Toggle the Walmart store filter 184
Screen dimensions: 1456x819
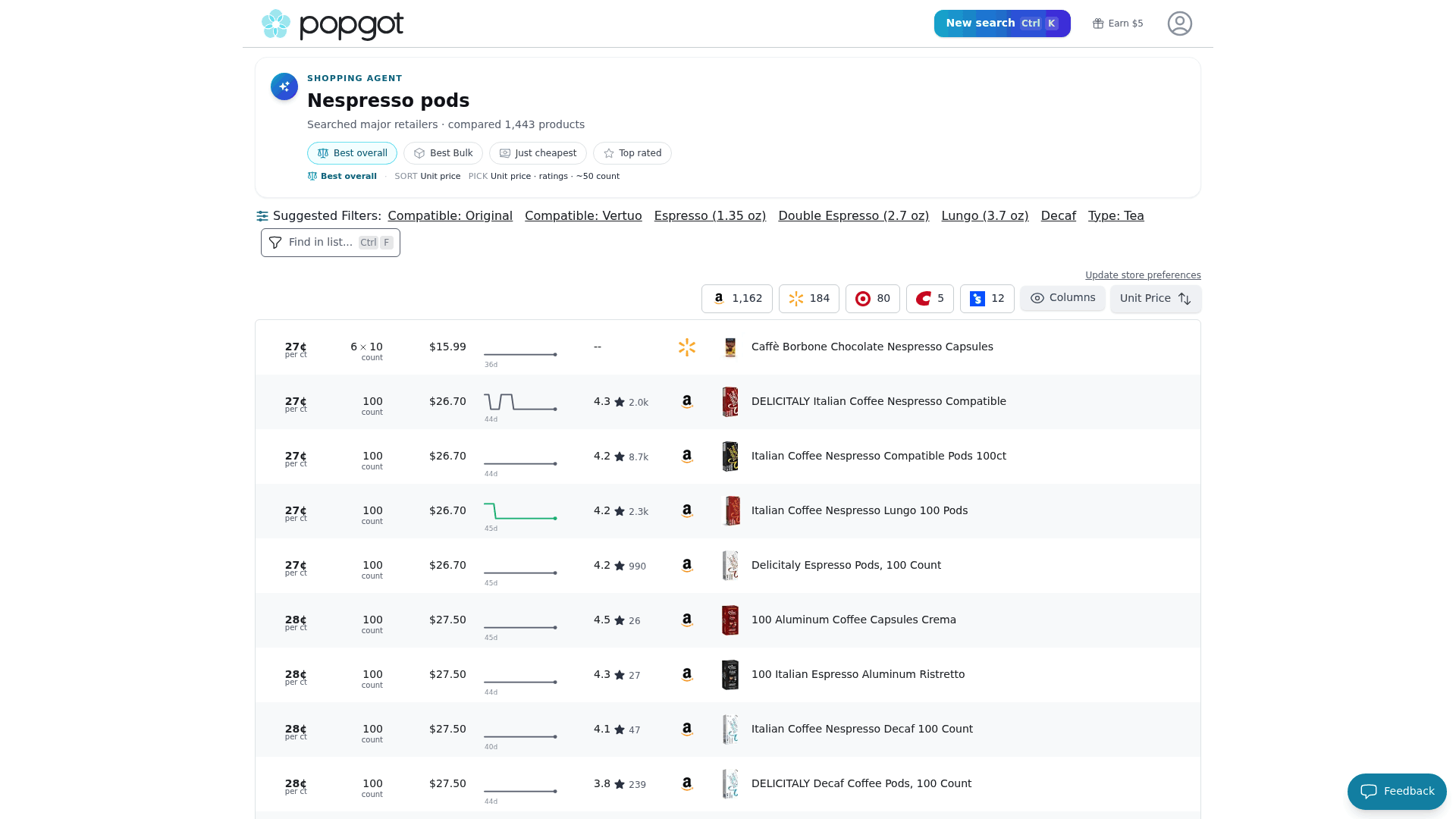tap(809, 299)
